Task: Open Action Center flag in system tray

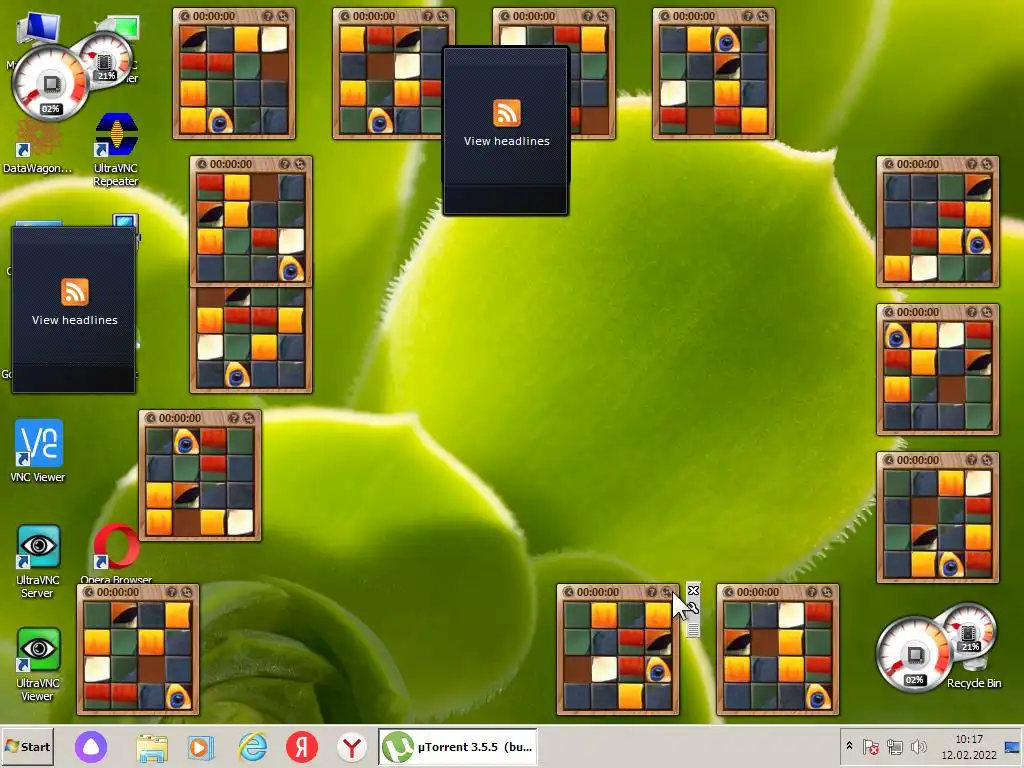Action: click(x=871, y=746)
